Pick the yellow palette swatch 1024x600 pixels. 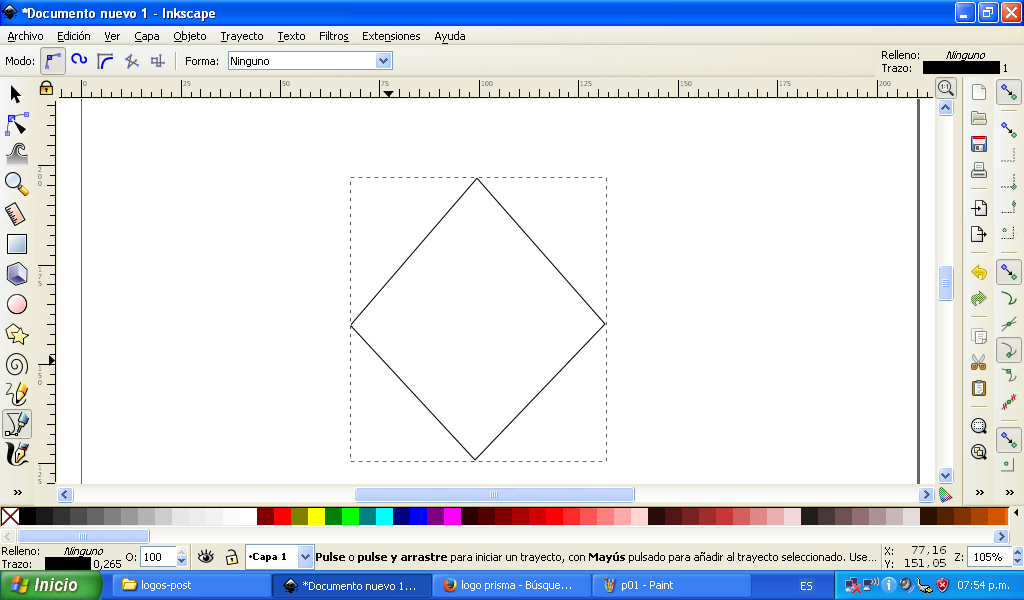[x=316, y=516]
